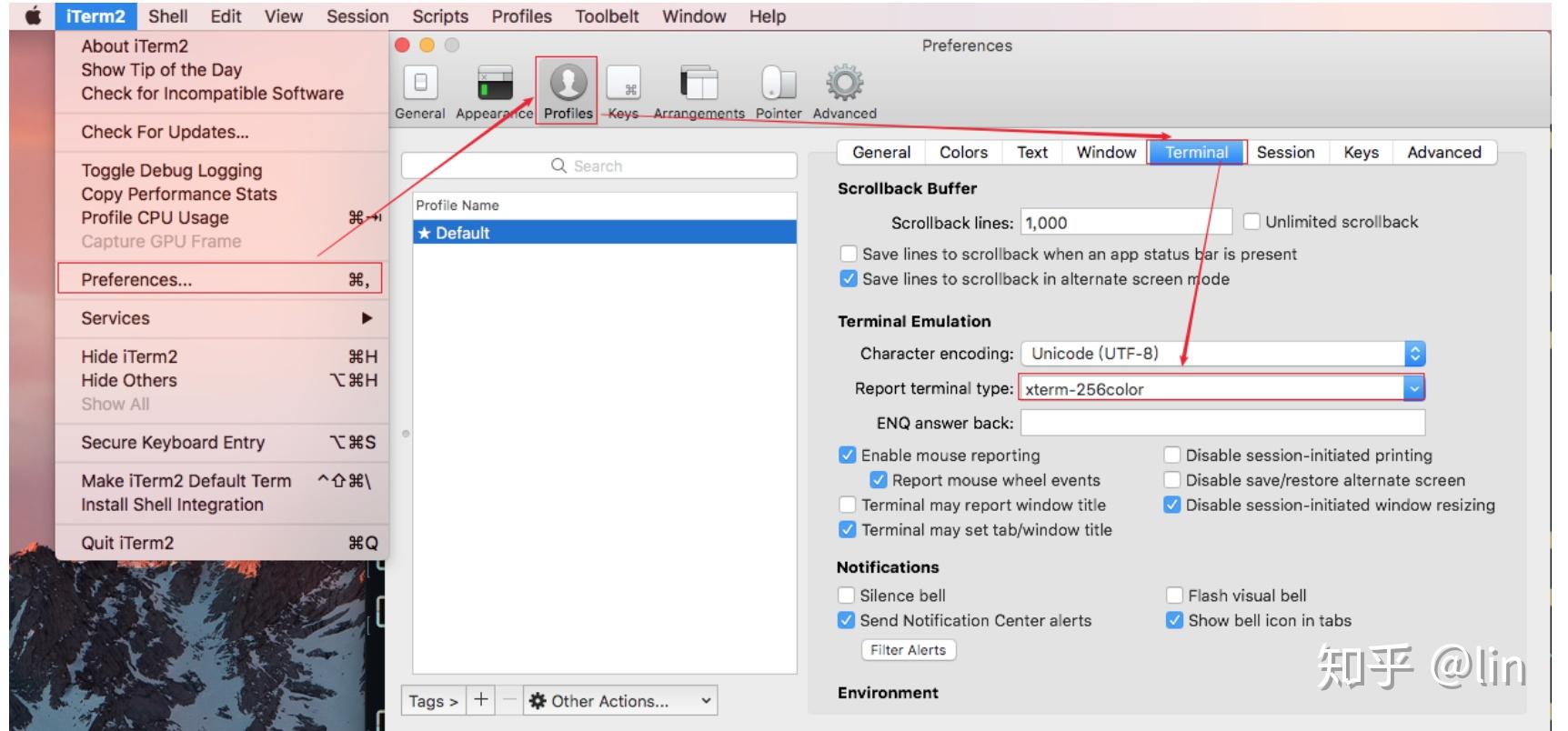Toggle save lines in alternate screen mode
The image size is (1568, 731).
pyautogui.click(x=849, y=279)
